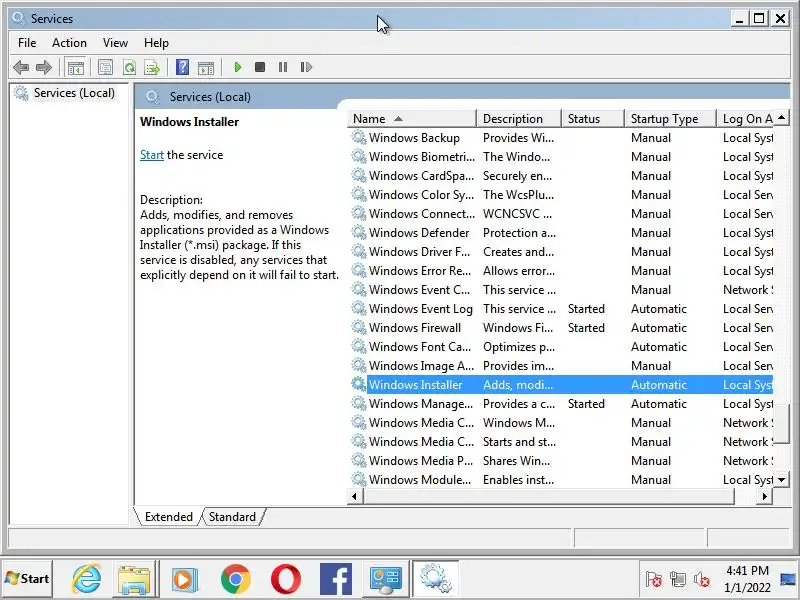Image resolution: width=800 pixels, height=600 pixels.
Task: Select the Windows Biometri... service row
Action: (562, 157)
